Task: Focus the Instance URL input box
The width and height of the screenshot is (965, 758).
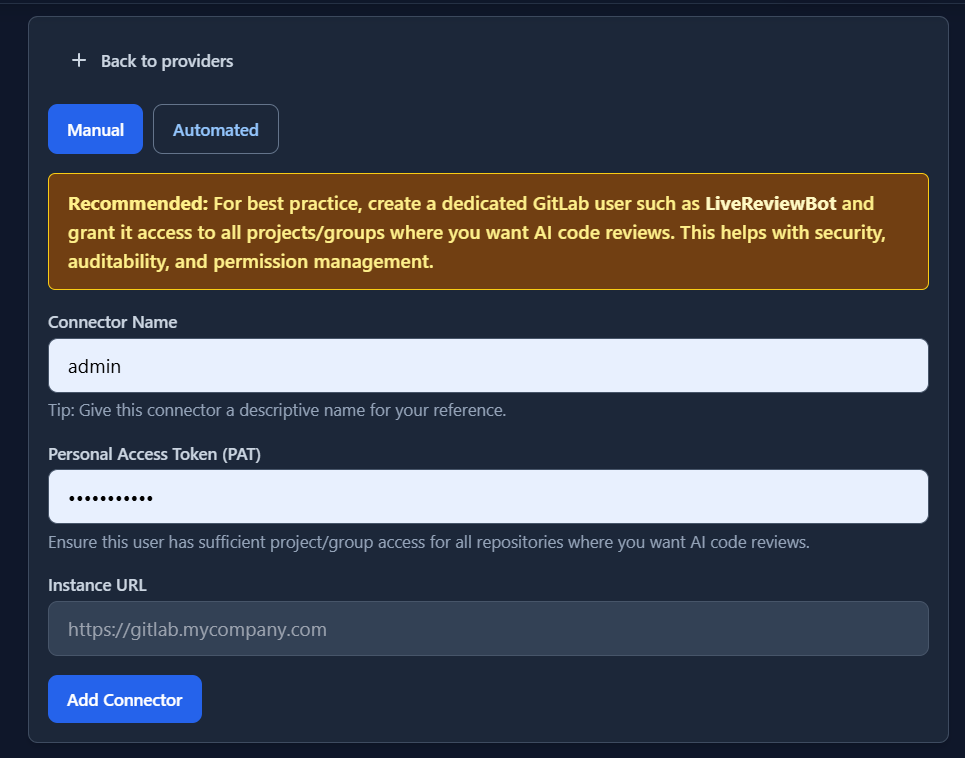Action: click(x=488, y=629)
